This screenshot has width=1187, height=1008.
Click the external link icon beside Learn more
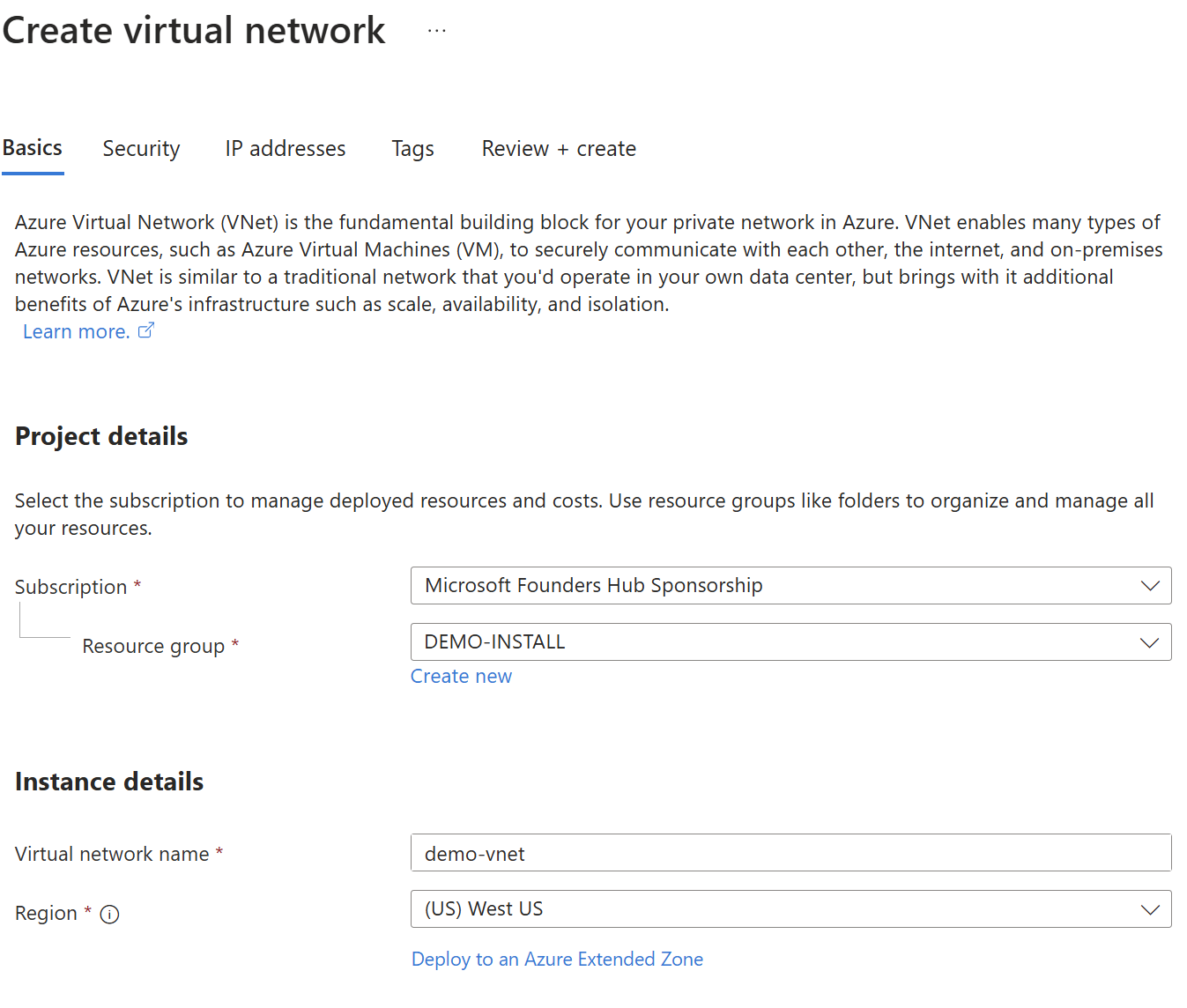(x=146, y=330)
